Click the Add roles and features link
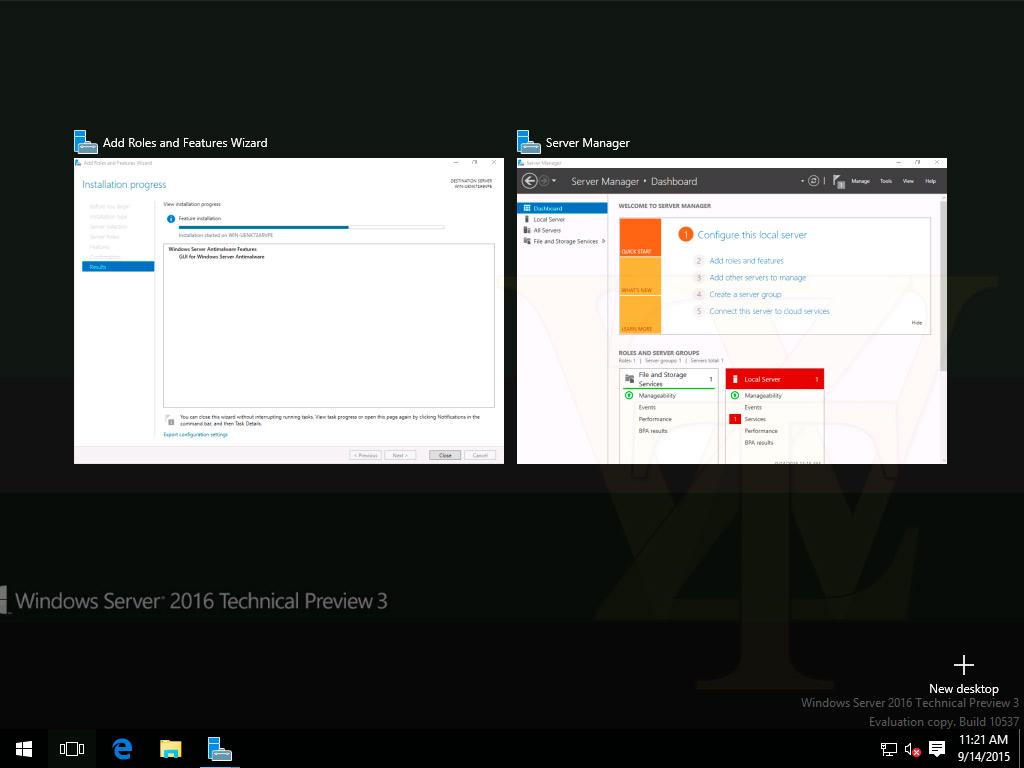The width and height of the screenshot is (1024, 768). coord(746,261)
